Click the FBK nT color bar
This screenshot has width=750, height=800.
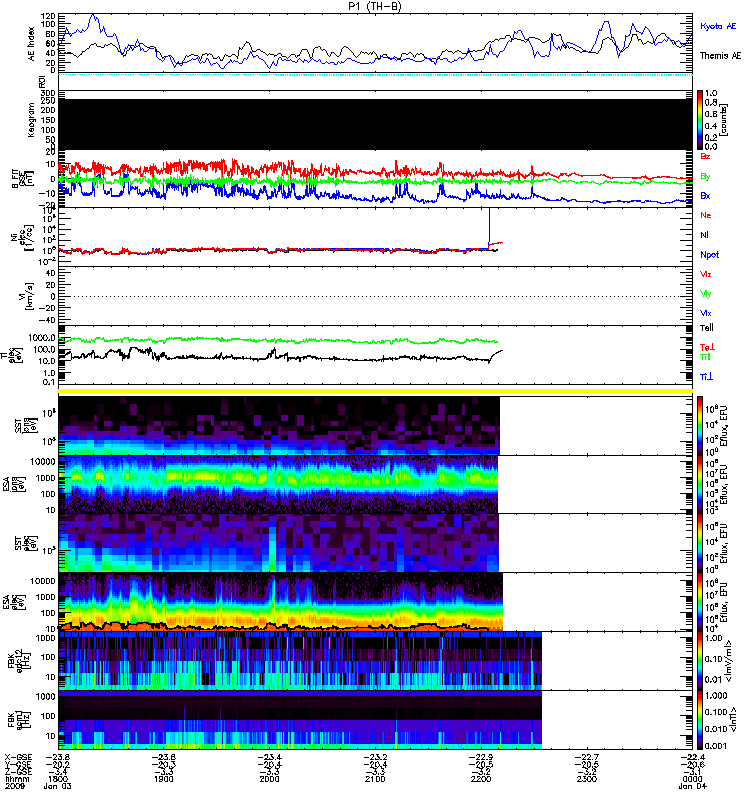click(x=700, y=720)
